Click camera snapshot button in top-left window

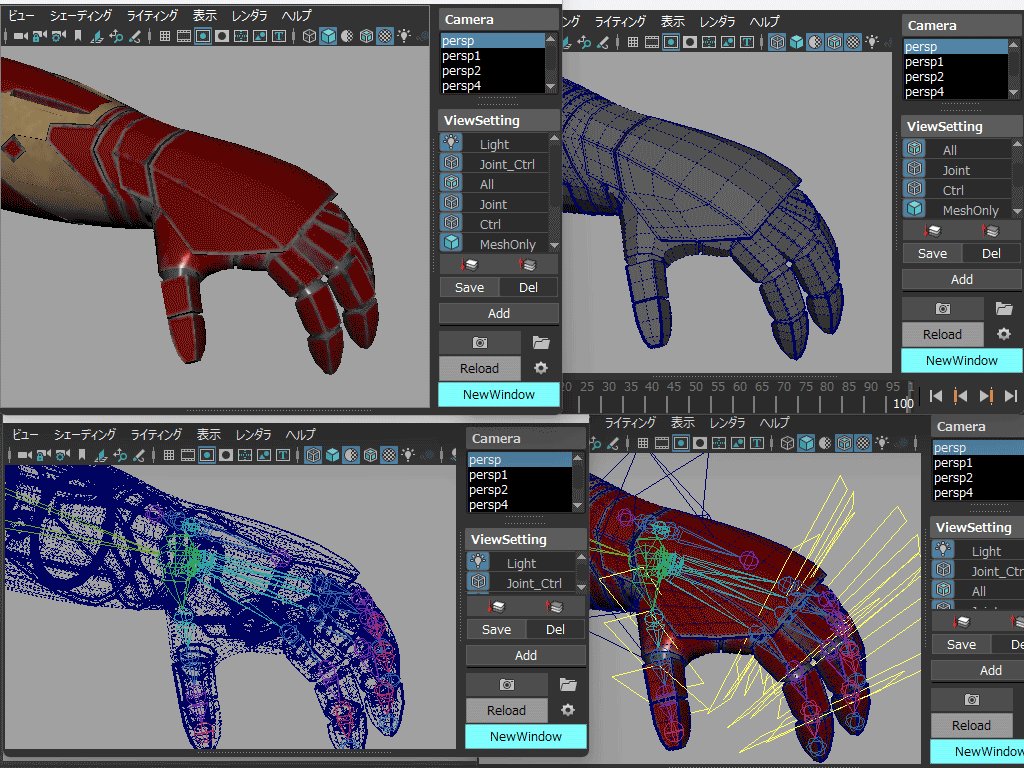[x=480, y=342]
